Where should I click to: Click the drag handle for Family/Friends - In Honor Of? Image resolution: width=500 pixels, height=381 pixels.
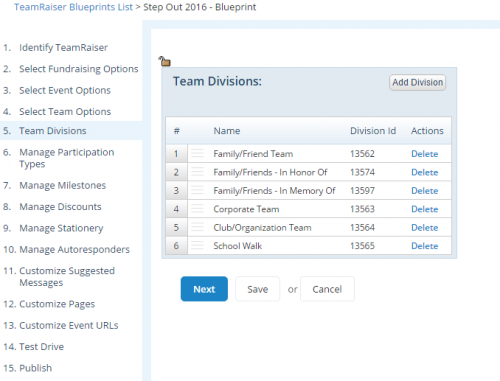pos(197,172)
